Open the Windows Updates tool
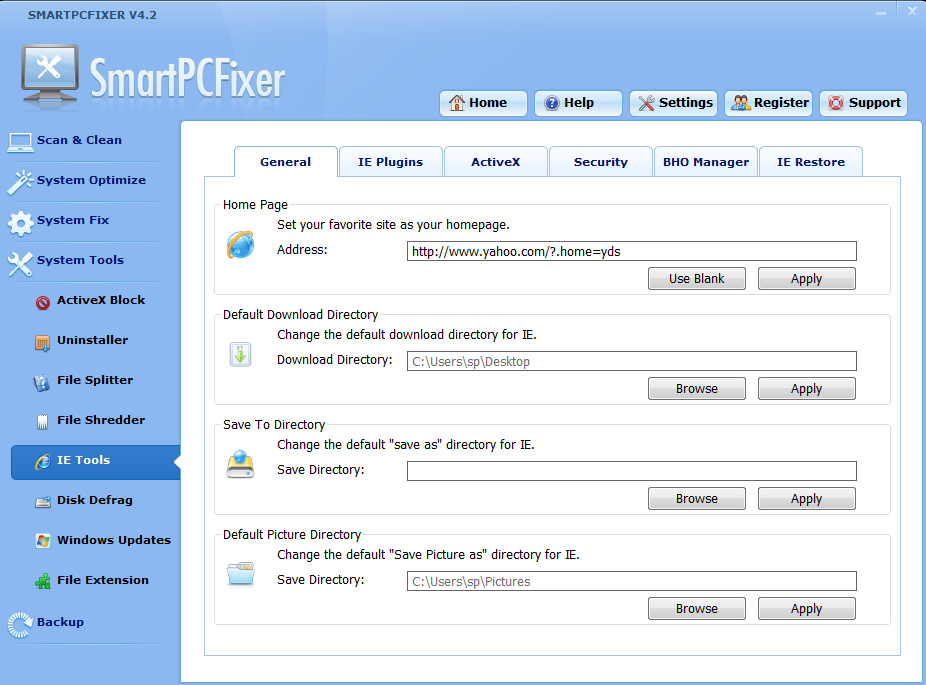926x685 pixels. [114, 540]
